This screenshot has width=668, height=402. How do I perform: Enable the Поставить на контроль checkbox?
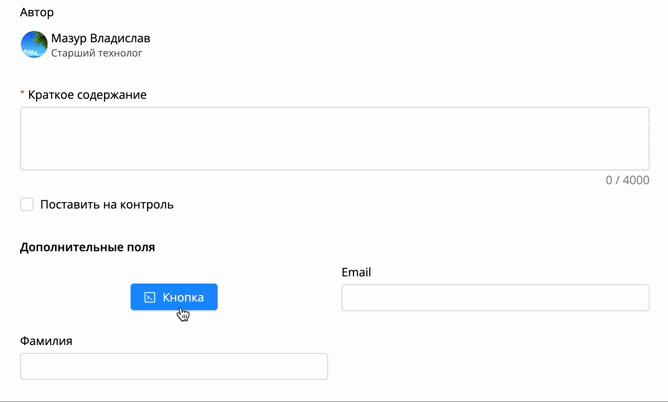(x=27, y=204)
